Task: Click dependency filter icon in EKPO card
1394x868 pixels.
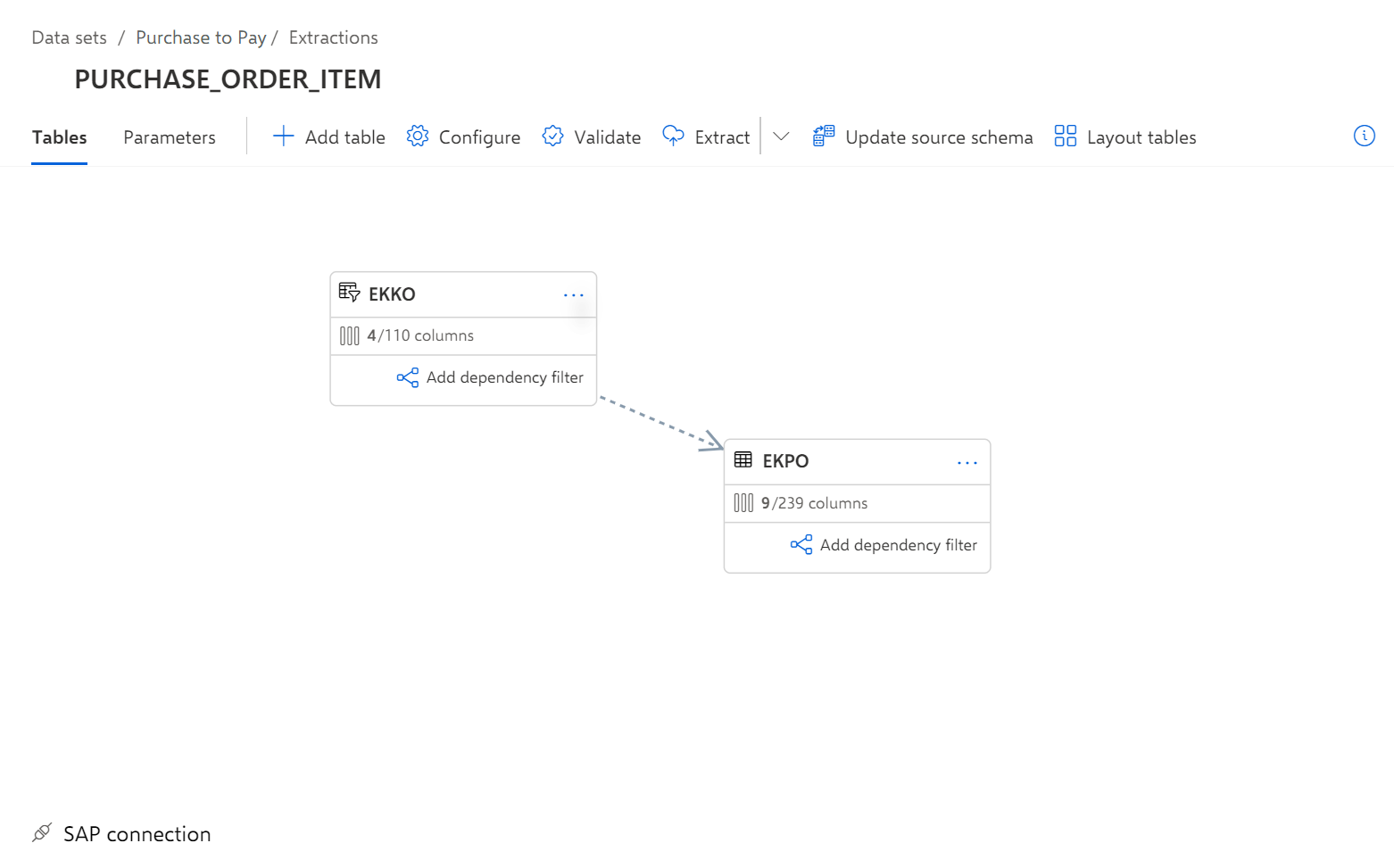Action: click(801, 545)
